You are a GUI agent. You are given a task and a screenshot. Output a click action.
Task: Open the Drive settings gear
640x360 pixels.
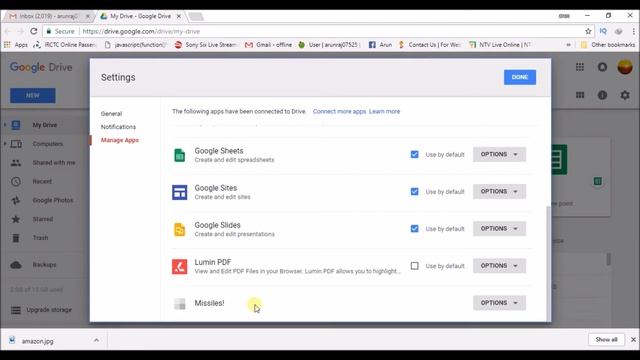click(x=625, y=95)
